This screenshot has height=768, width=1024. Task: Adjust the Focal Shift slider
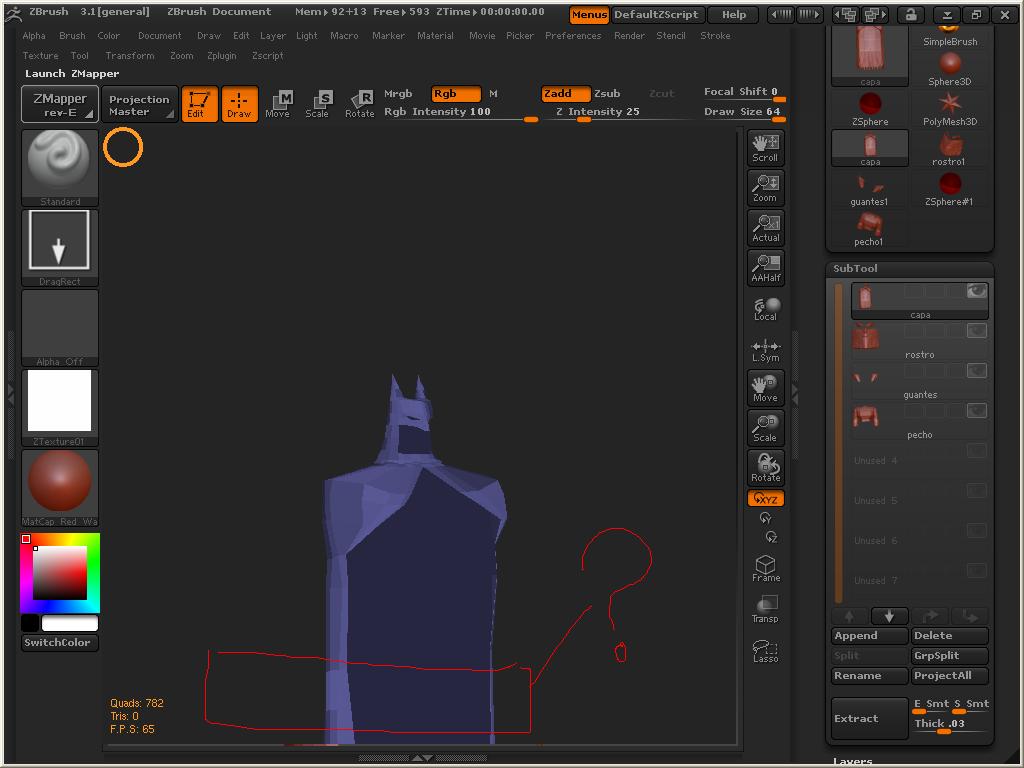[x=744, y=93]
